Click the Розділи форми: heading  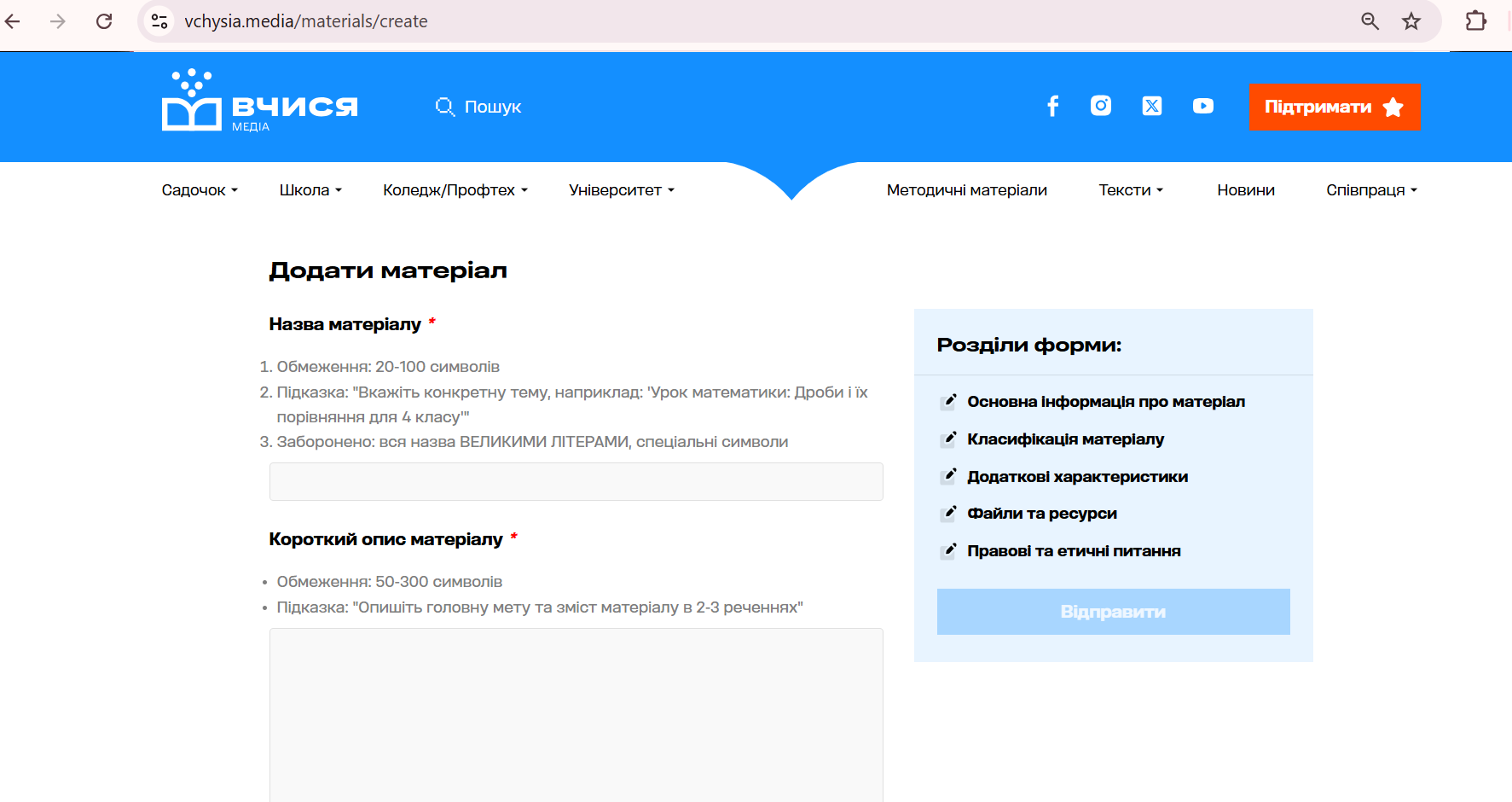click(x=1029, y=345)
